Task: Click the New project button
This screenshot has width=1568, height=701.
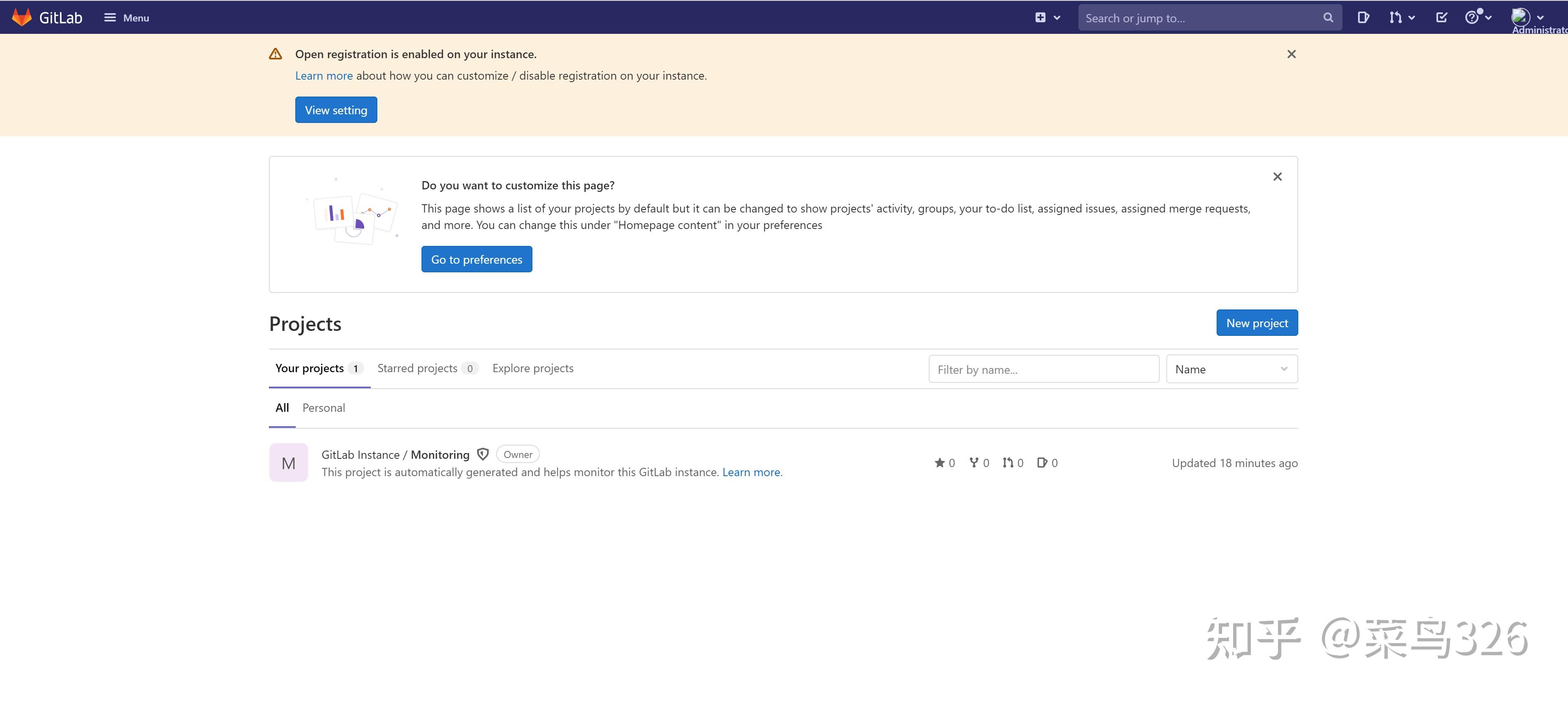Action: pyautogui.click(x=1256, y=323)
